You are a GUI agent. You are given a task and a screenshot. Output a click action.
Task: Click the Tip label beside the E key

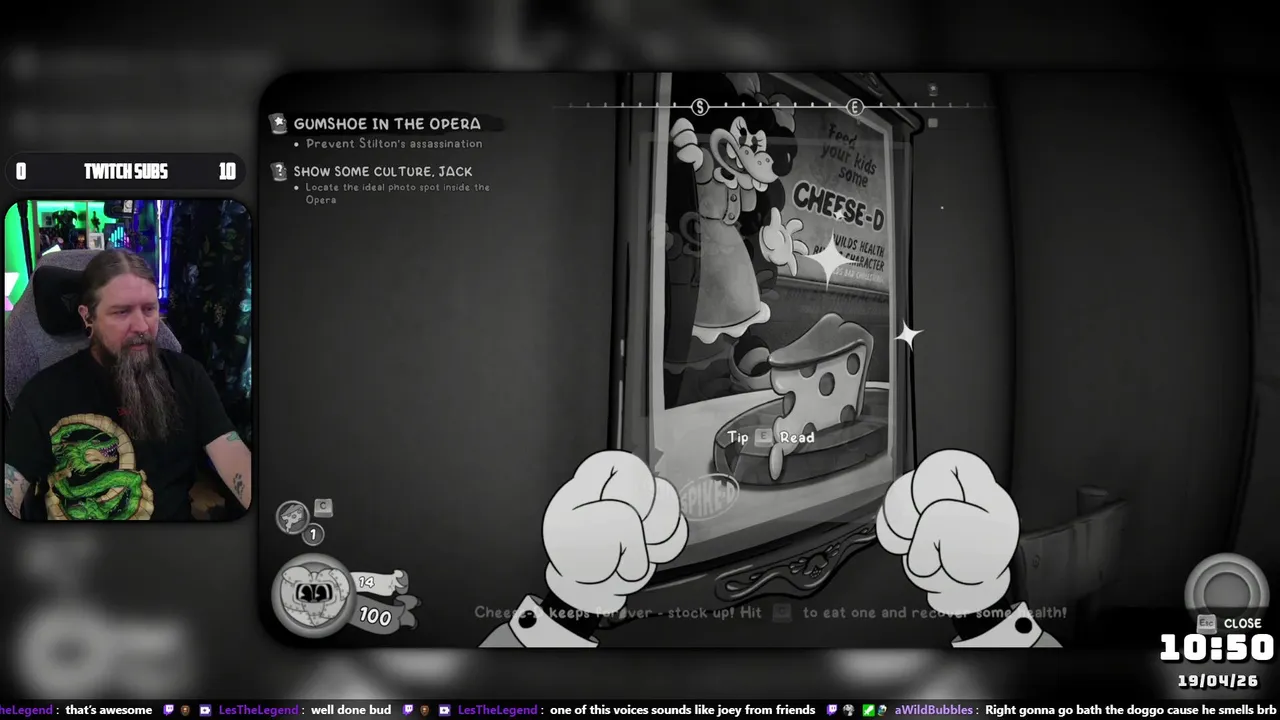(738, 437)
